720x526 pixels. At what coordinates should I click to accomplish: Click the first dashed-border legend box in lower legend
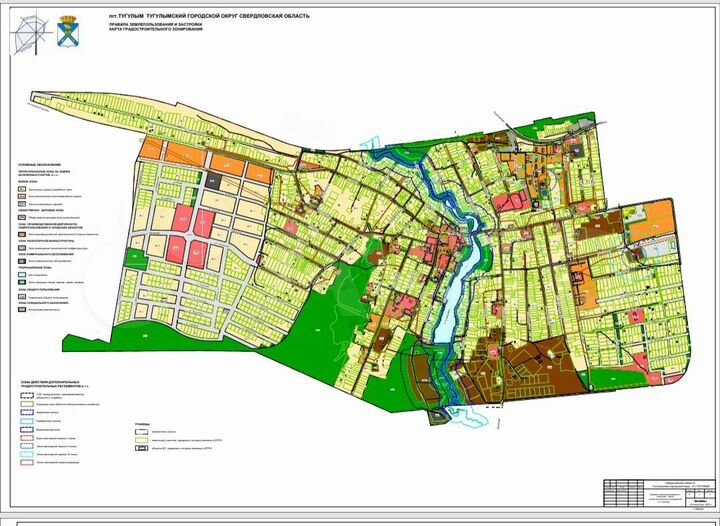click(27, 395)
